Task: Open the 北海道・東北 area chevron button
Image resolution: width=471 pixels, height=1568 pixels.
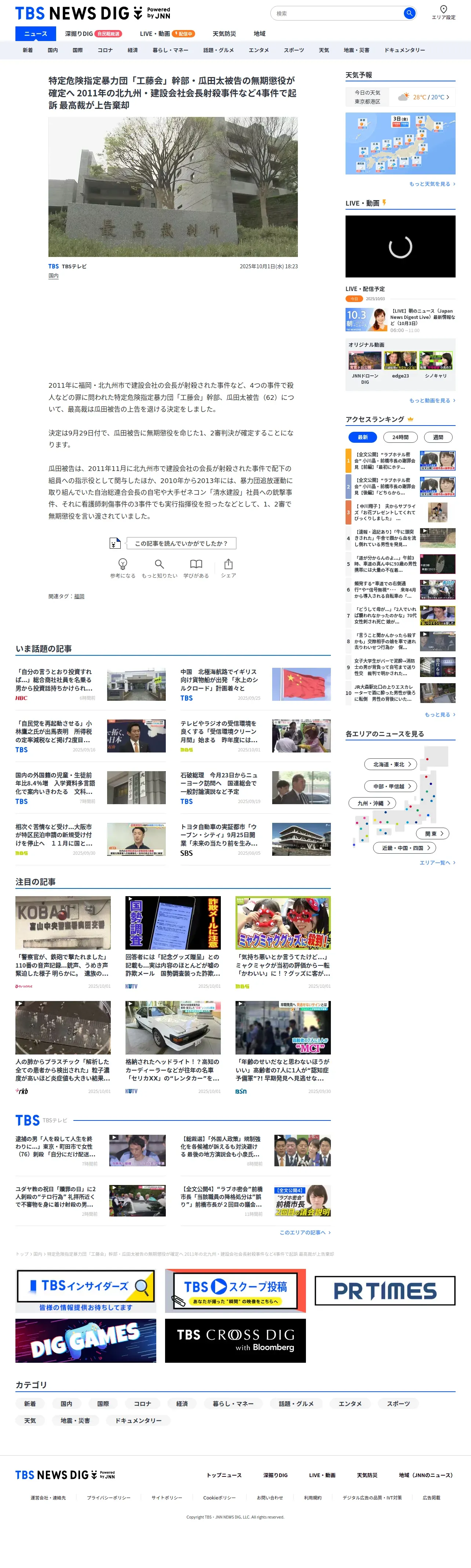Action: click(x=391, y=764)
